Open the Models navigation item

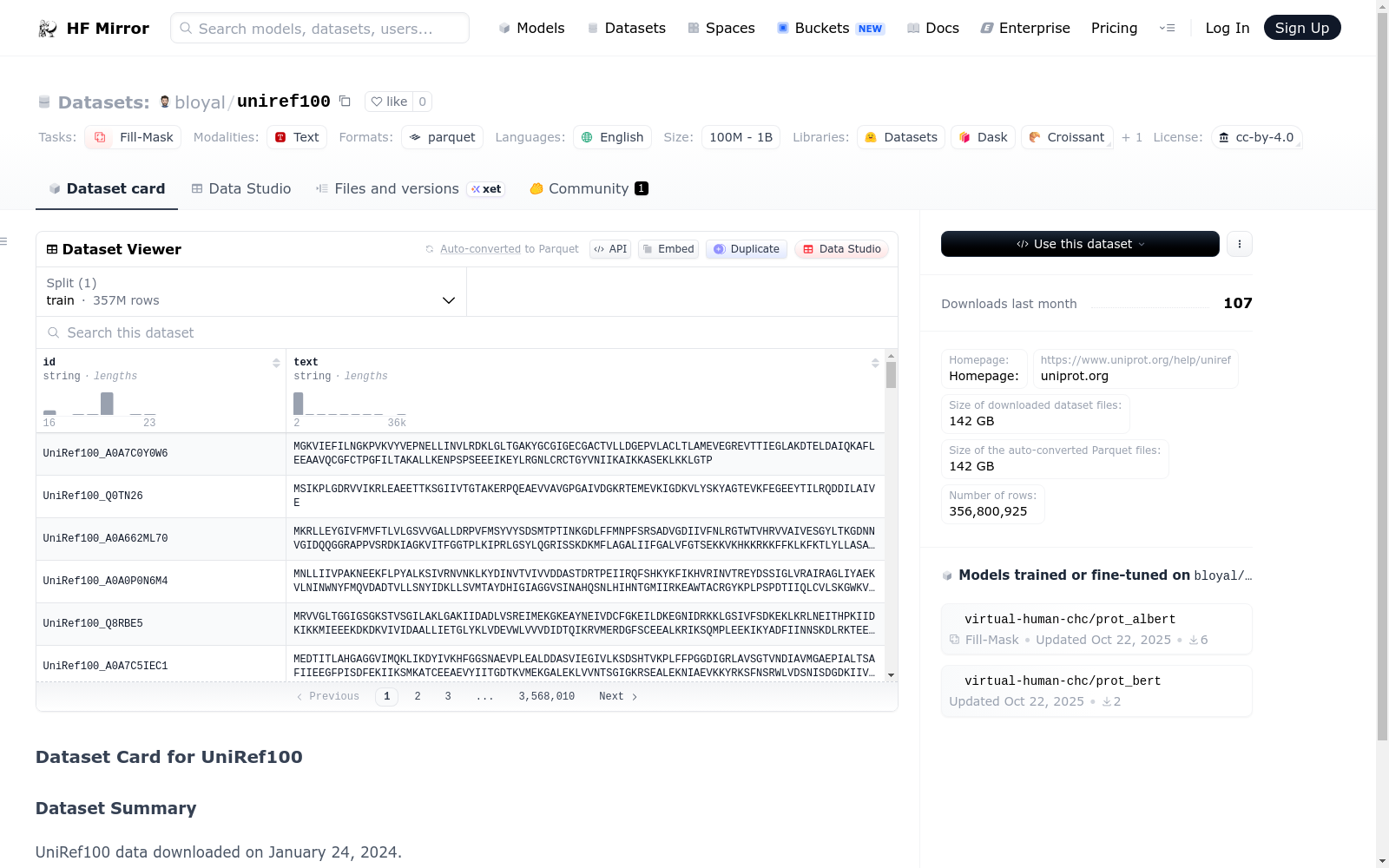[x=531, y=28]
